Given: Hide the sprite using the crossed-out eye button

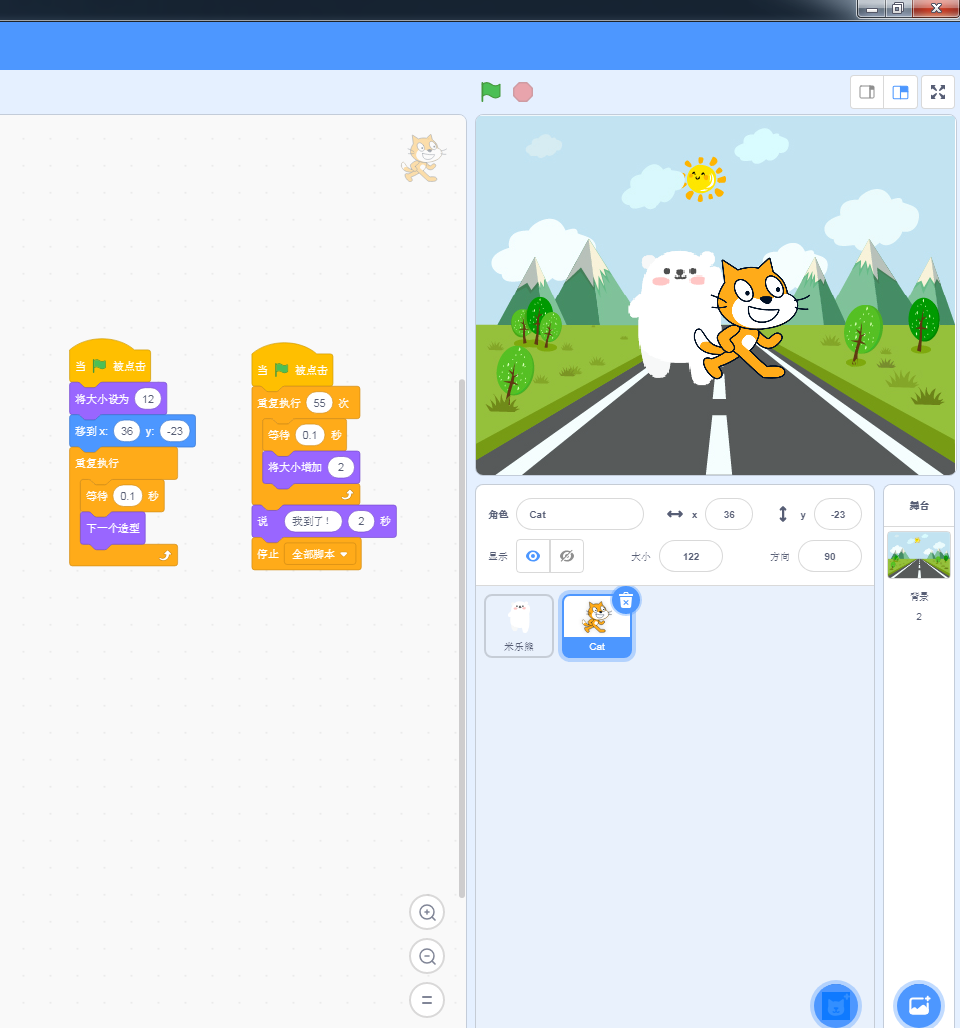Looking at the screenshot, I should pos(567,556).
